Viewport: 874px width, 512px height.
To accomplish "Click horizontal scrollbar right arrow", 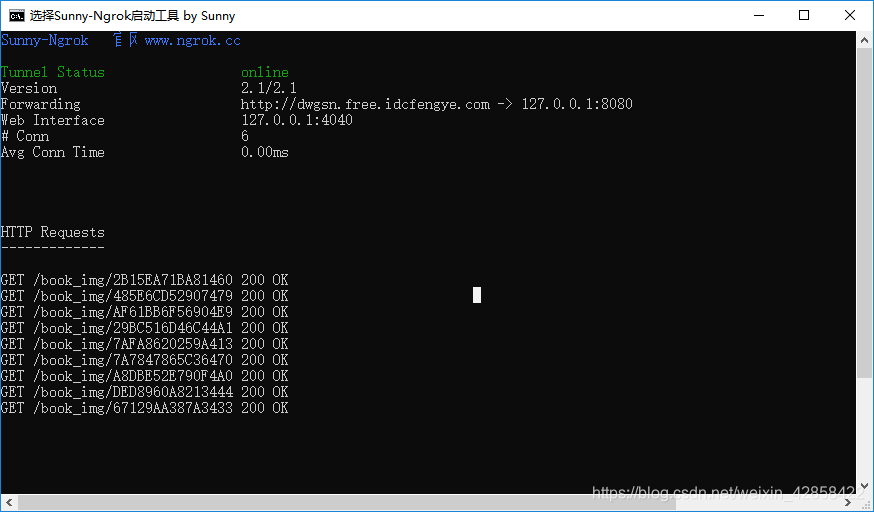I will pyautogui.click(x=848, y=503).
